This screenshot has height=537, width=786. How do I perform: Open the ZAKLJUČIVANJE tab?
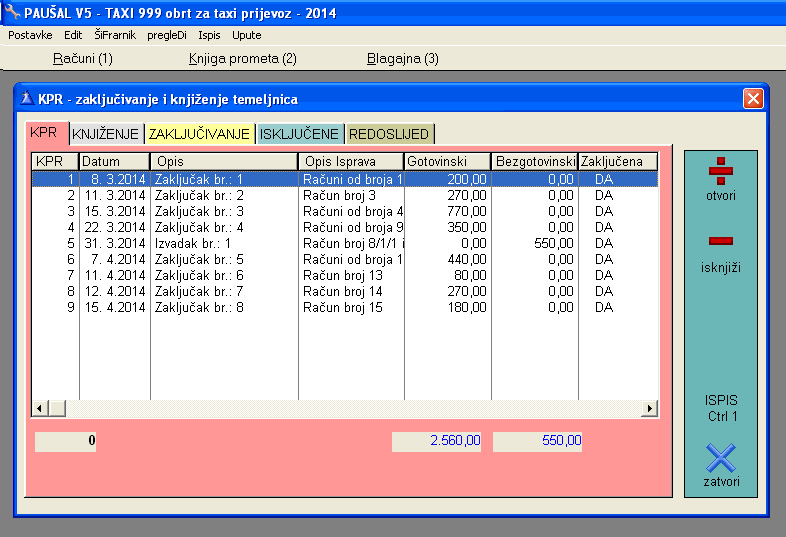[x=199, y=134]
